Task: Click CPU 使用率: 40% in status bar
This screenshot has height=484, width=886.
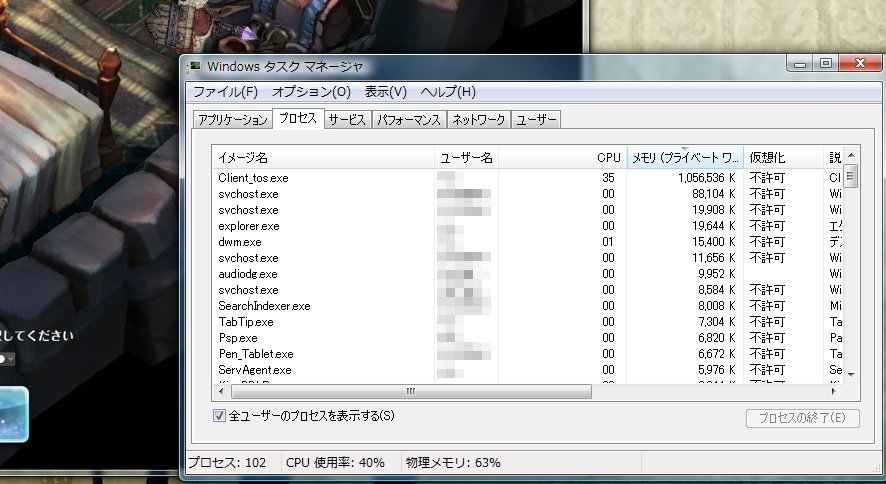Action: [x=335, y=463]
